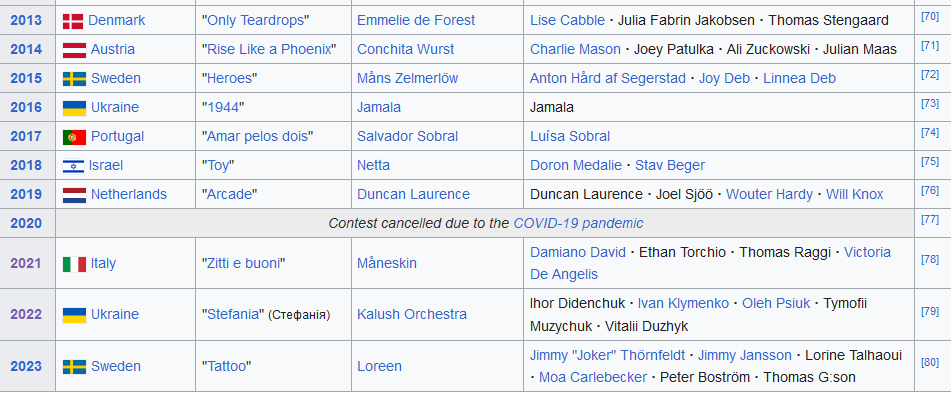Viewport: 951px width, 396px height.
Task: Click the Netherlands flag icon
Action: [x=75, y=195]
